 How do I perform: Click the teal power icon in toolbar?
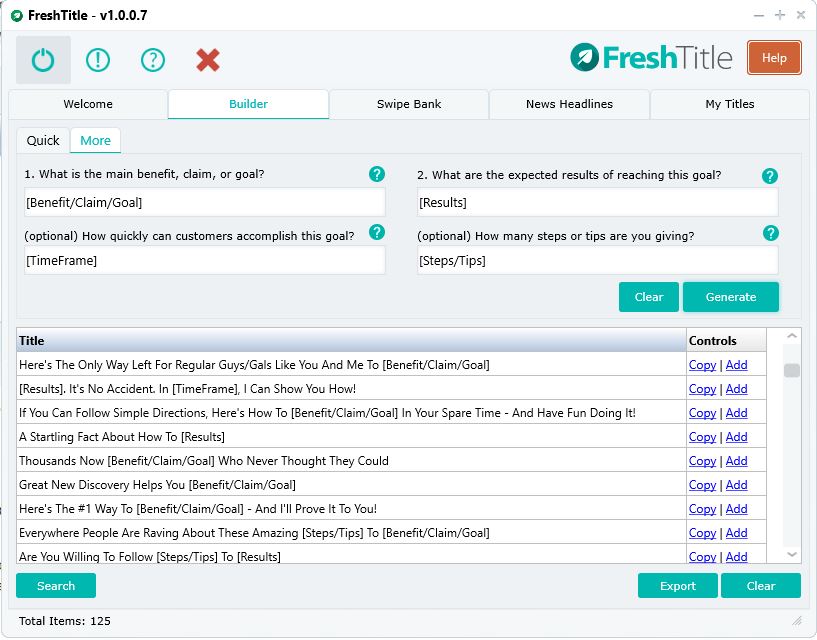click(x=43, y=60)
